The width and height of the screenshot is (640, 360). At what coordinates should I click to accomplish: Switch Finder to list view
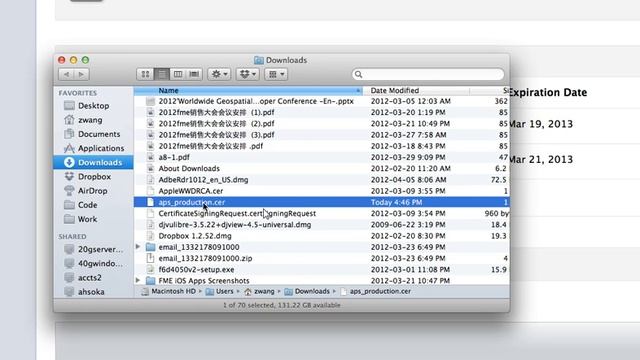coord(162,74)
